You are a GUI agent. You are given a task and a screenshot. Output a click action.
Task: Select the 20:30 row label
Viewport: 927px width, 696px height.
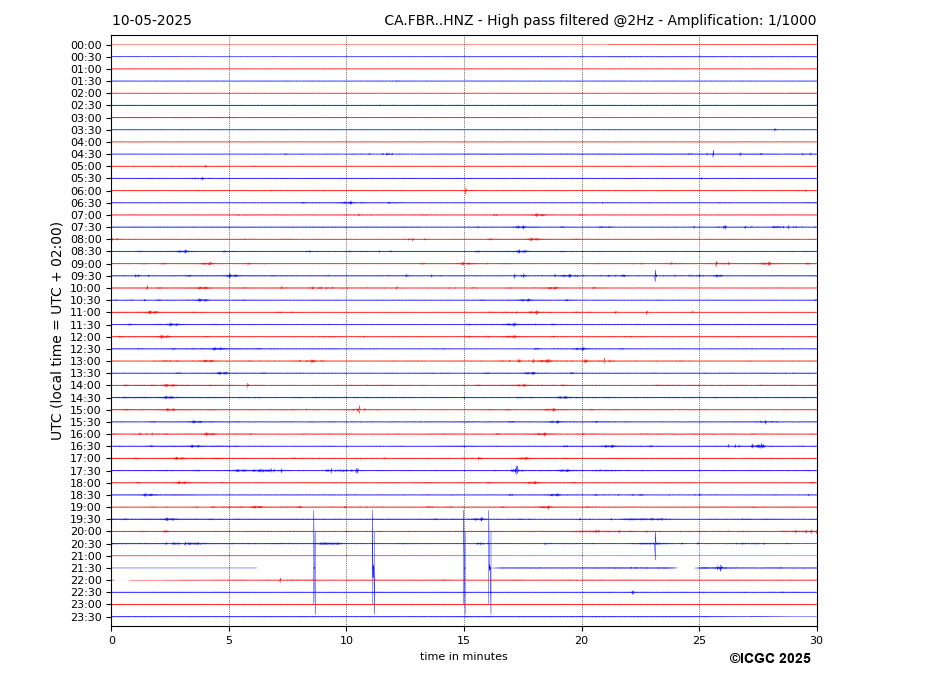86,544
